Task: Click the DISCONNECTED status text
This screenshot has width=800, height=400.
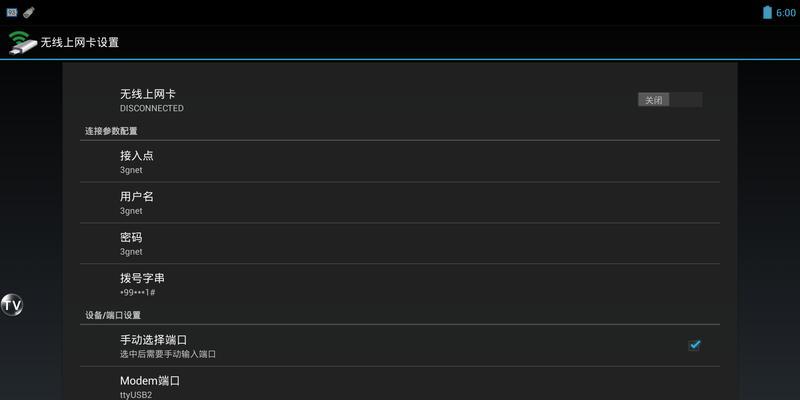Action: pos(152,108)
